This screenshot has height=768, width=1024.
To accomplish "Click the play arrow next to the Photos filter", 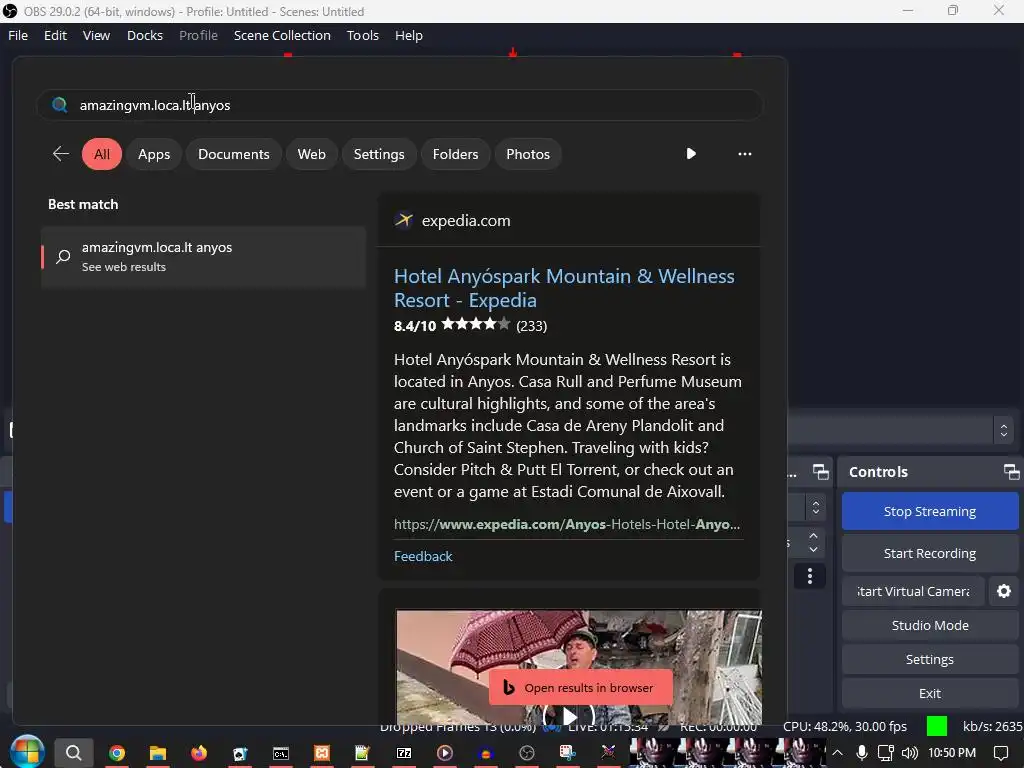I will pos(691,153).
